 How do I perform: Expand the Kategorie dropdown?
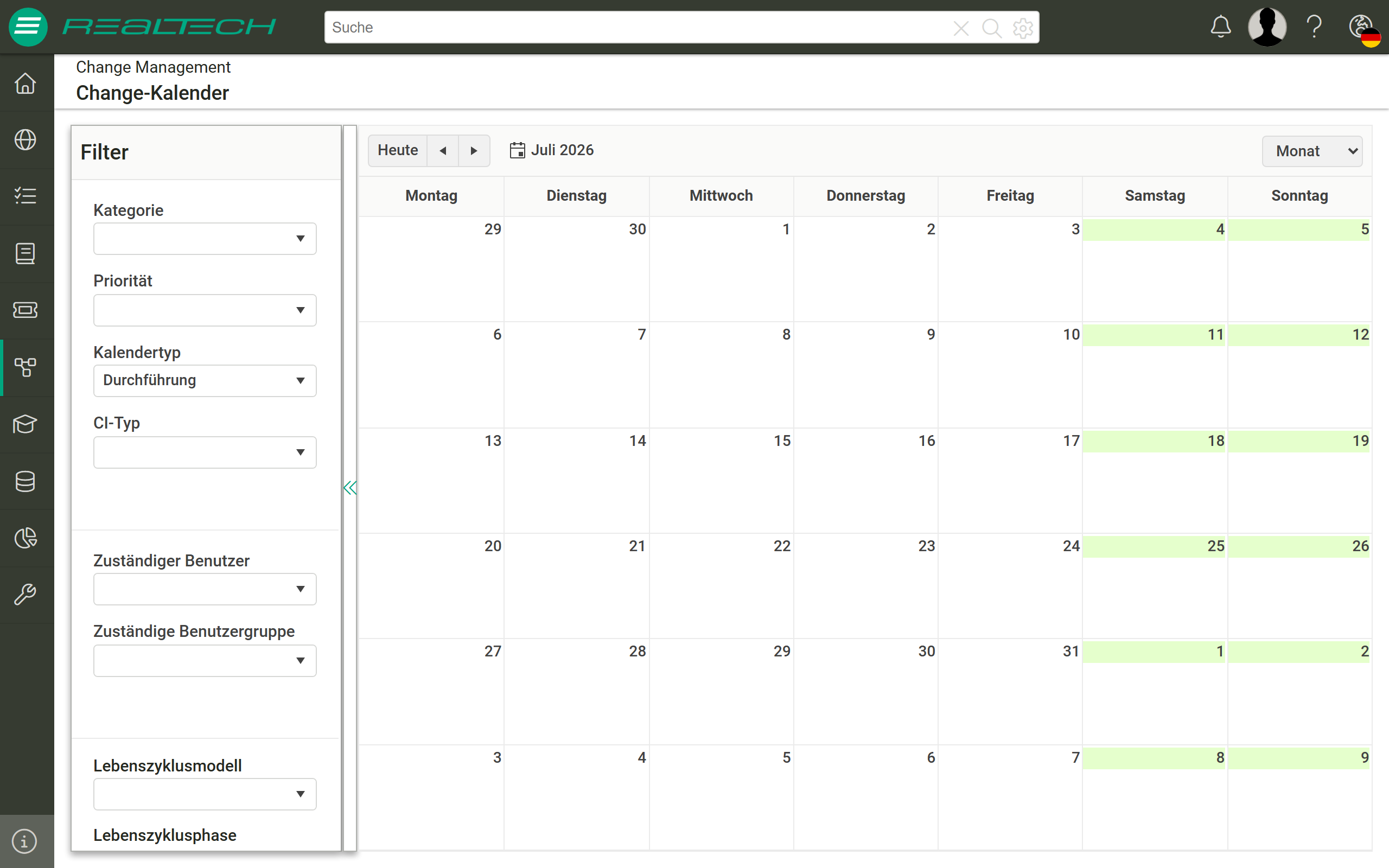[205, 238]
